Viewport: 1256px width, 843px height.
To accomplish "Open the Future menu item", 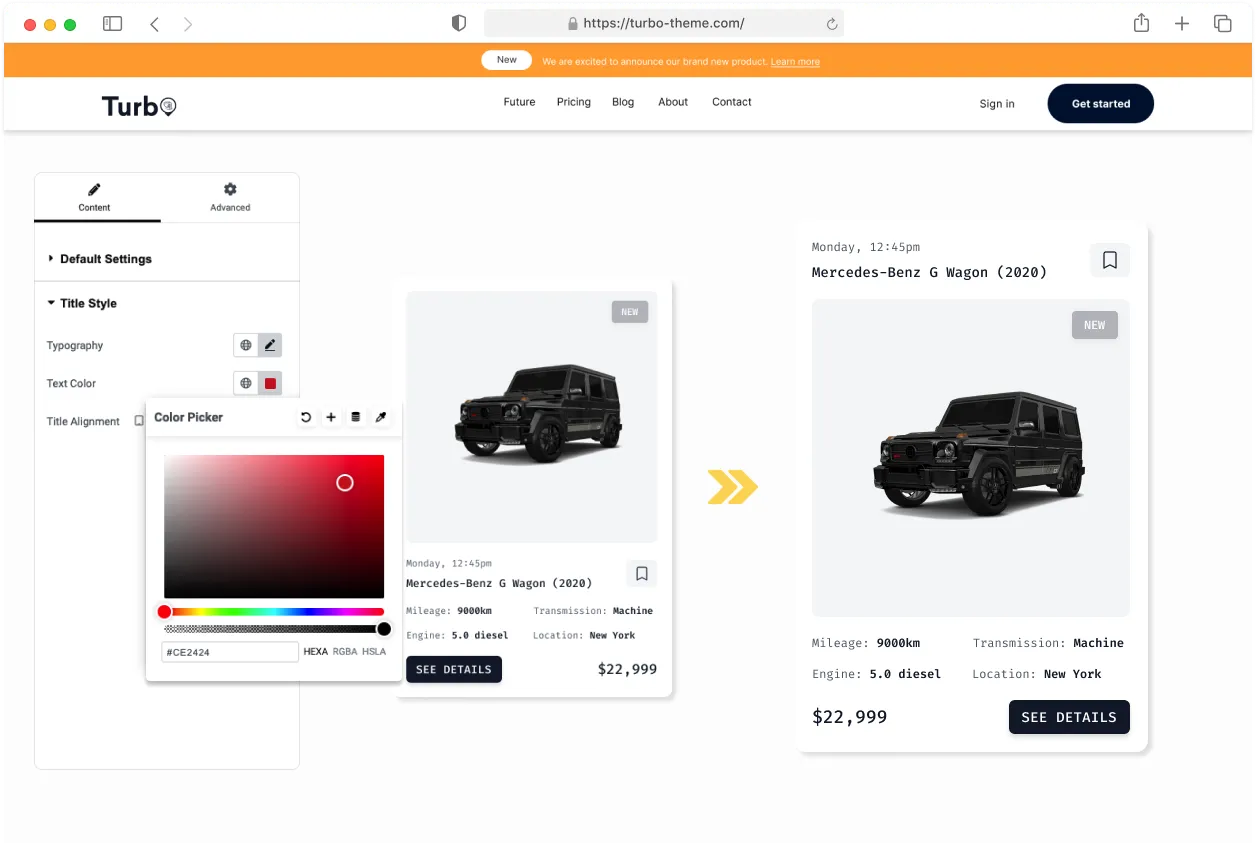I will pos(519,102).
